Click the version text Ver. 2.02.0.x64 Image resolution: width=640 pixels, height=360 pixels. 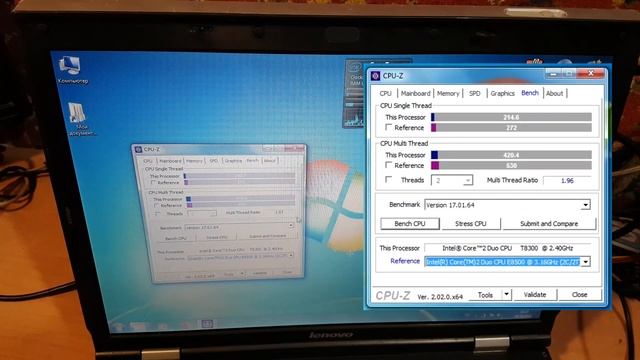coord(440,297)
